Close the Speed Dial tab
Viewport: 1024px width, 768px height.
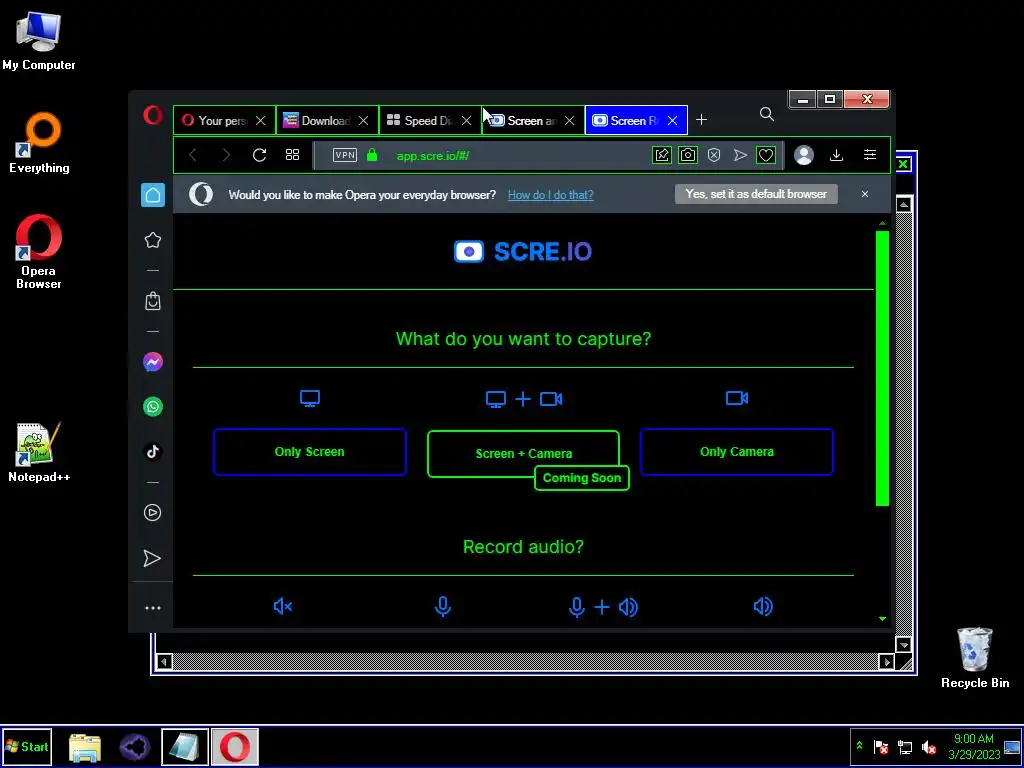click(466, 121)
